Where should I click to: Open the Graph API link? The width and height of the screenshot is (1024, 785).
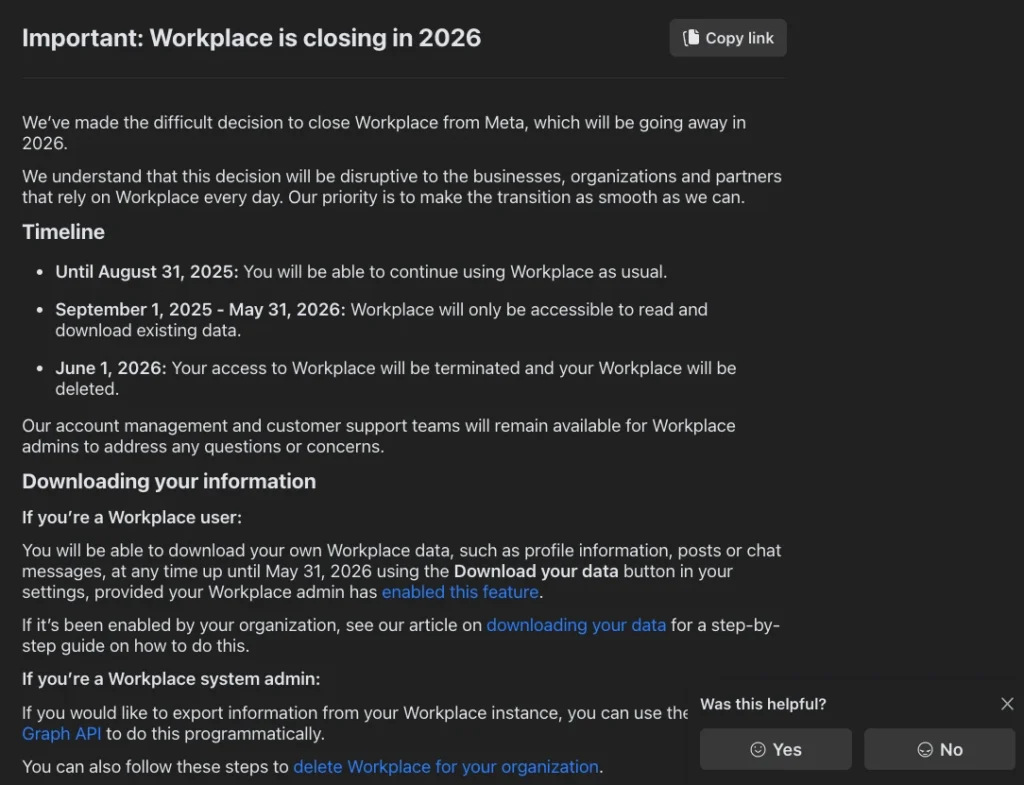point(61,733)
